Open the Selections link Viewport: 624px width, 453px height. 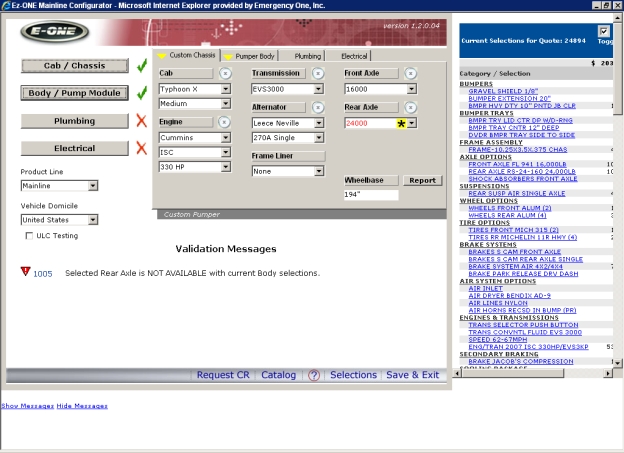pos(353,375)
